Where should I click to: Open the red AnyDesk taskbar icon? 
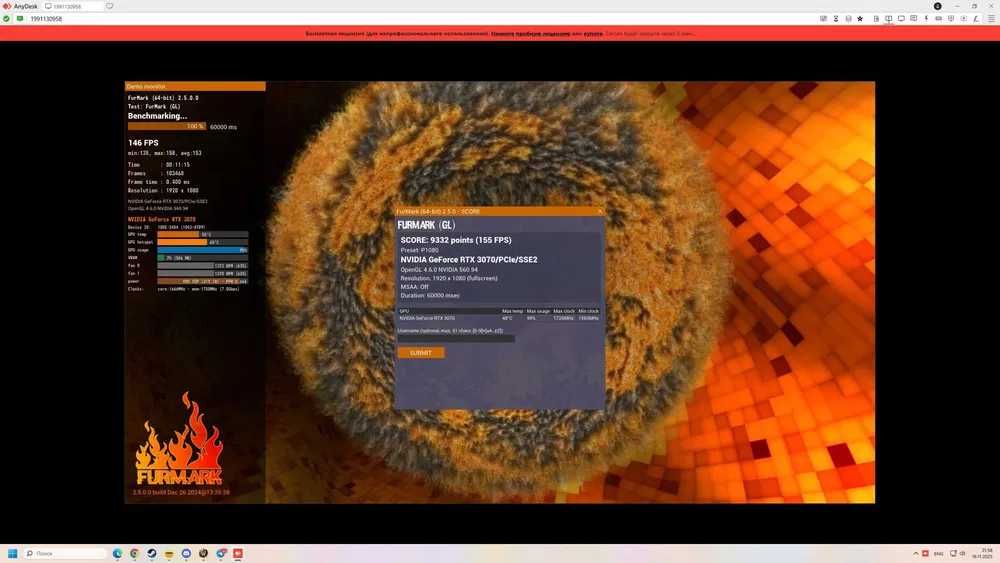pos(238,553)
